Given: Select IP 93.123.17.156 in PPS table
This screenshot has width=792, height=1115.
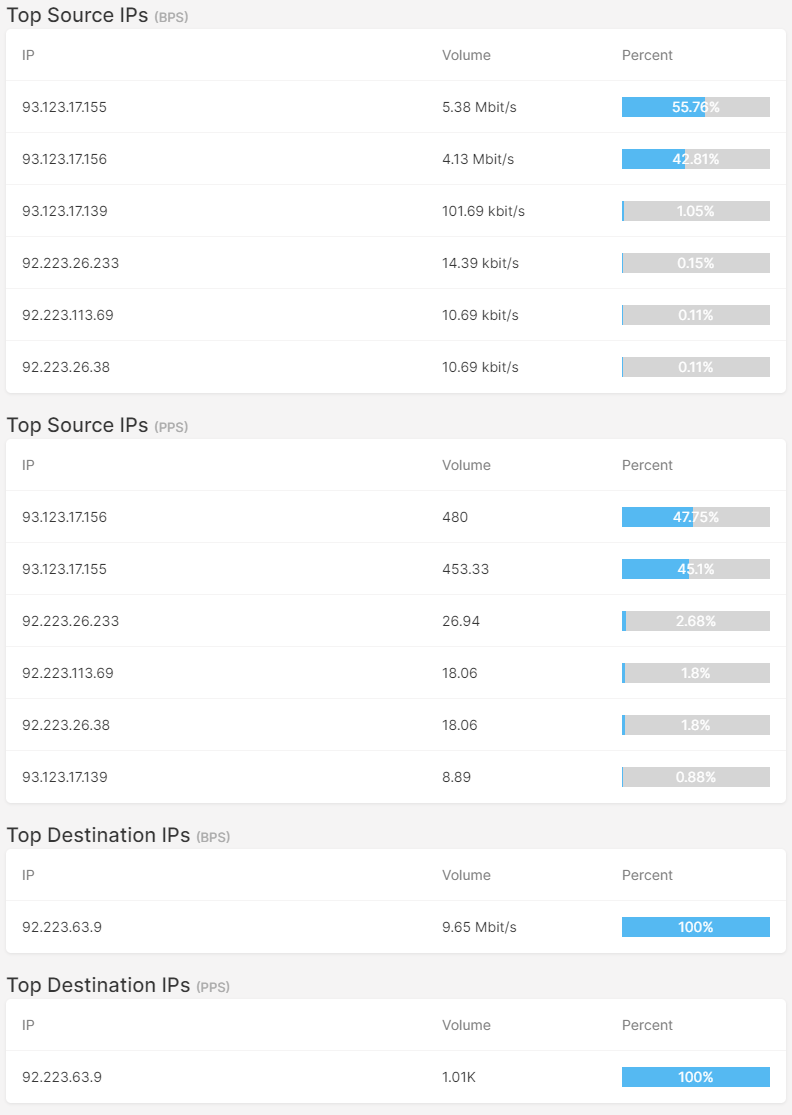Looking at the screenshot, I should [64, 517].
